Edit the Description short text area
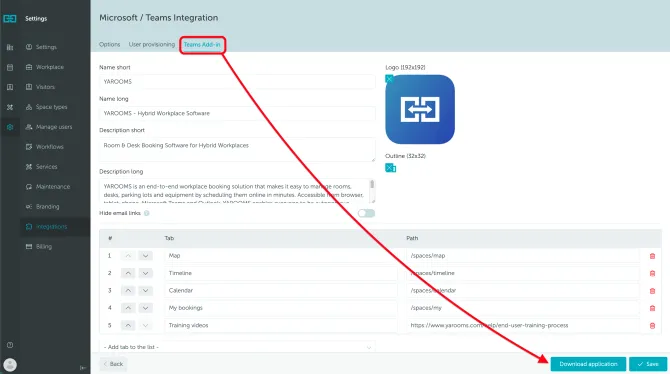This screenshot has height=374, width=670. pos(237,149)
